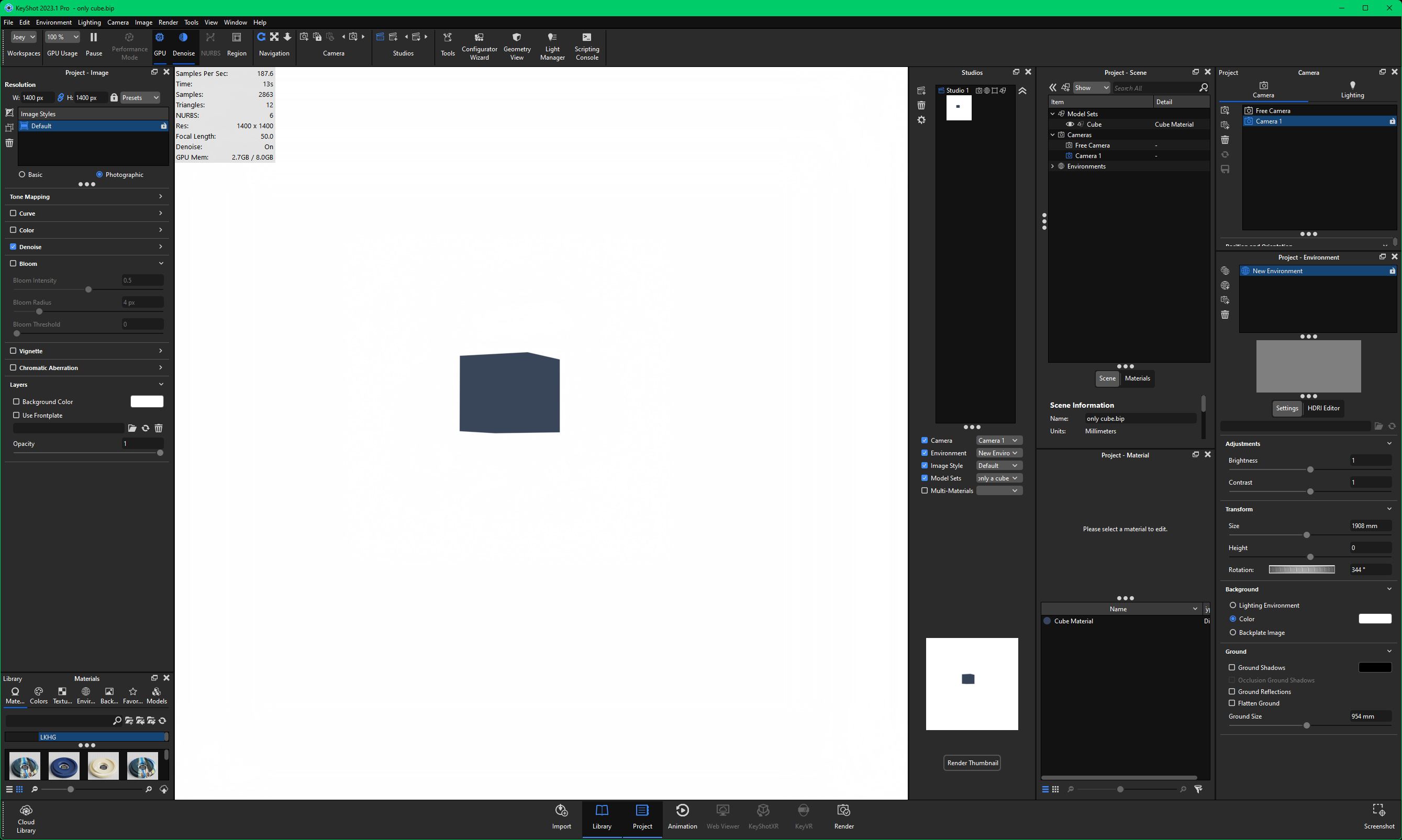Enable the Bloom checkbox
Screen dimensions: 1402x840
pyautogui.click(x=13, y=264)
